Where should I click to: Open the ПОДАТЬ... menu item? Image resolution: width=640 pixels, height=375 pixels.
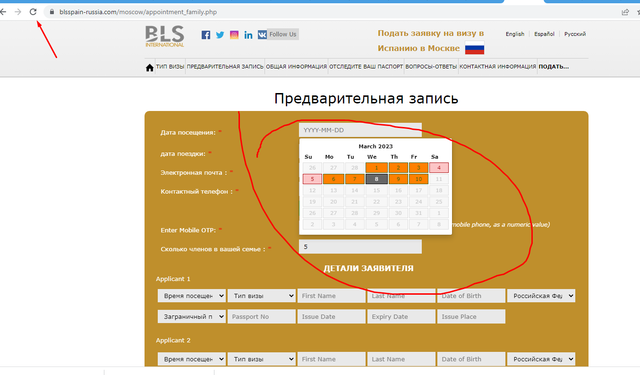pos(553,67)
